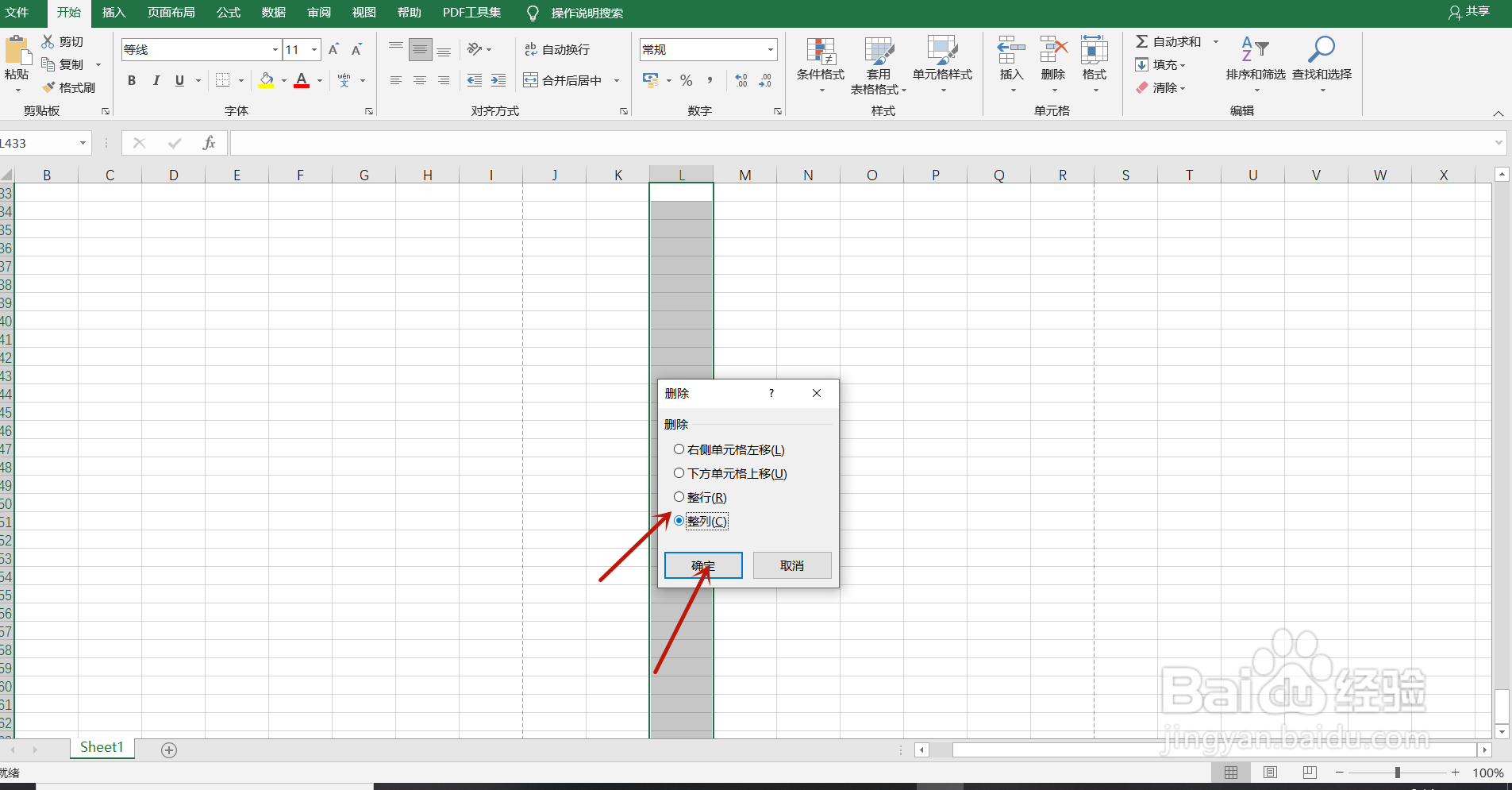The height and width of the screenshot is (790, 1512).
Task: Apply the yellow fill color swatch
Action: [x=267, y=80]
